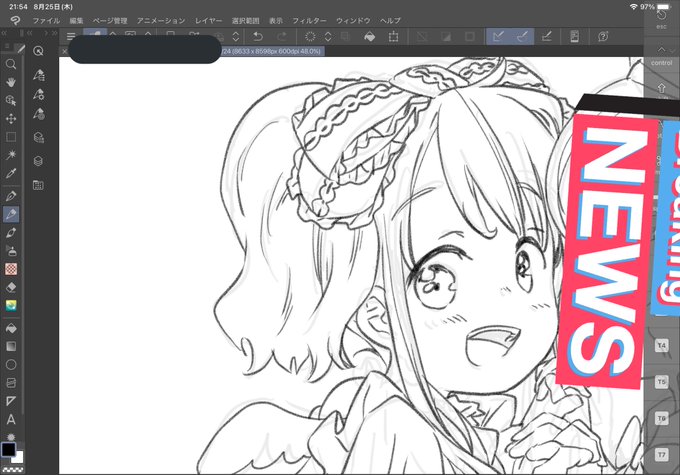The height and width of the screenshot is (475, 680).
Task: Tap the esc key on edge keyboard
Action: (661, 19)
